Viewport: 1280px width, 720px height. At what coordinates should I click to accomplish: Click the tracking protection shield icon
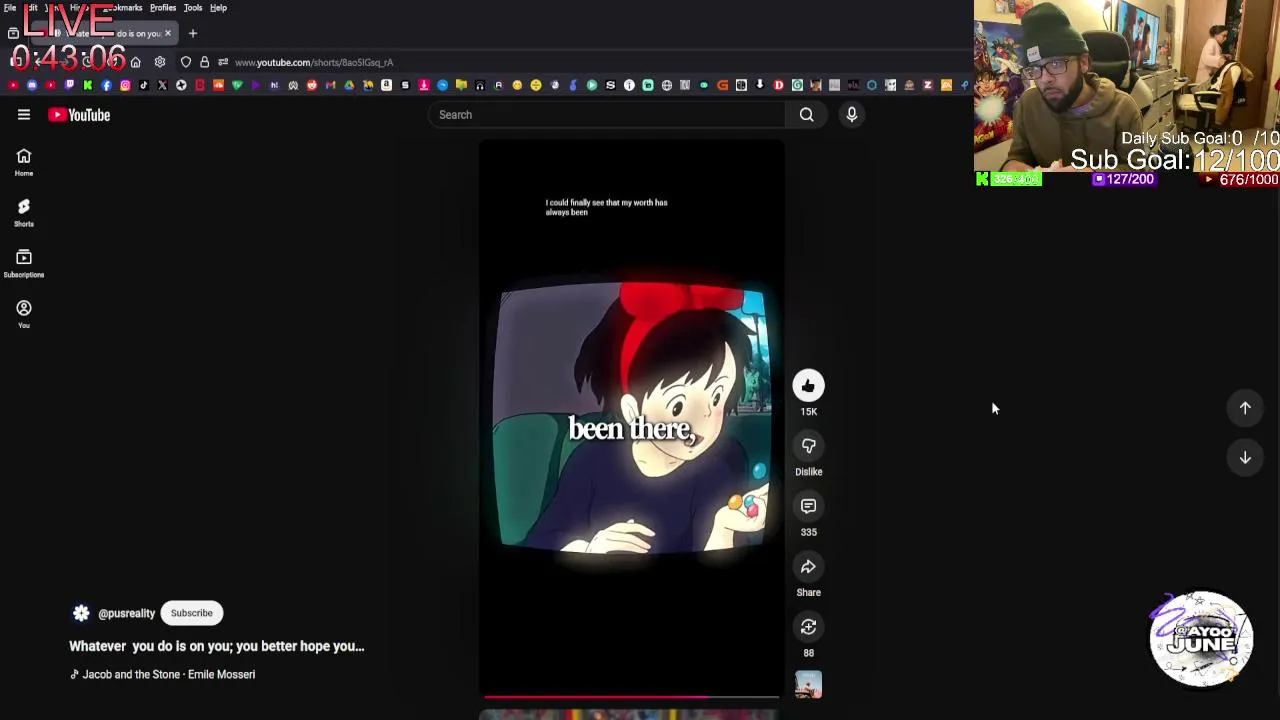pos(186,62)
